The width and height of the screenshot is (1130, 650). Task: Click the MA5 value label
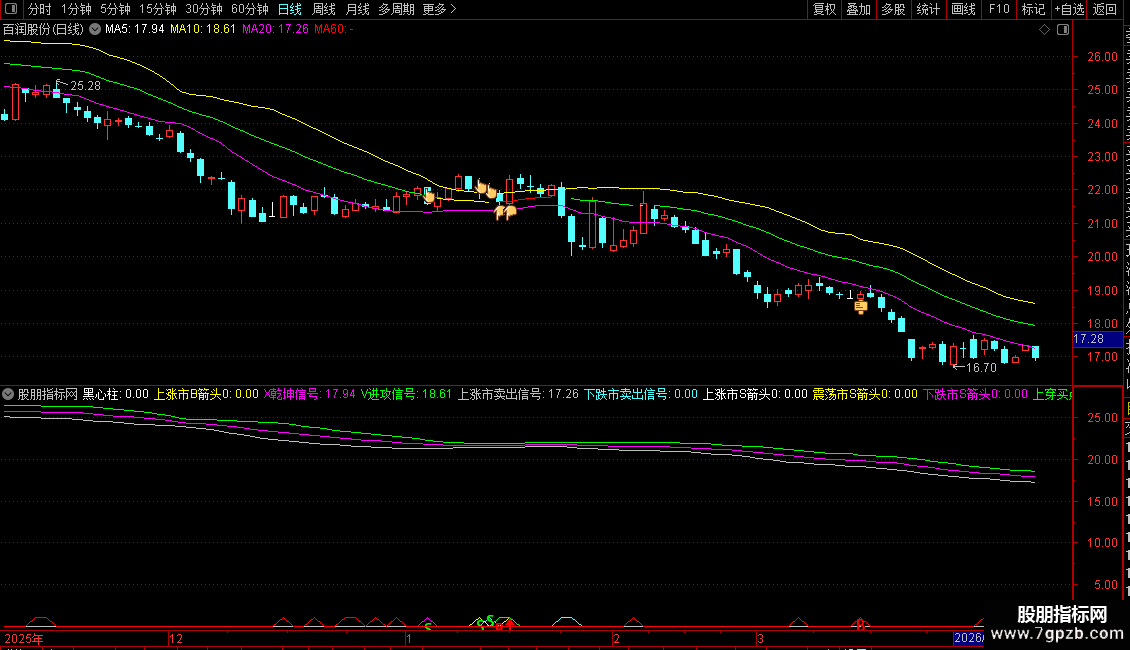tap(135, 30)
